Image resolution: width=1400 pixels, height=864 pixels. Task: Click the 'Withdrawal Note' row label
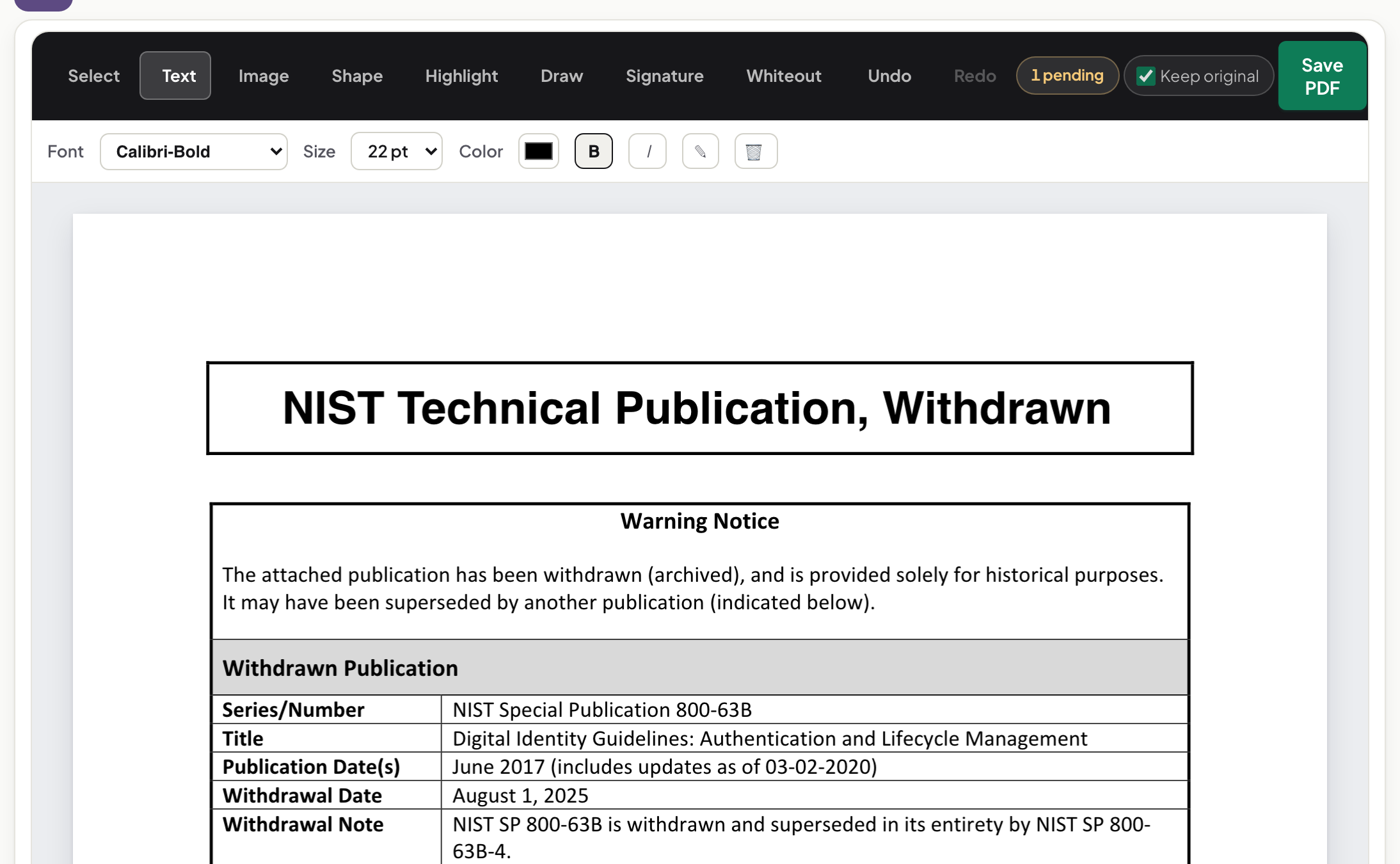click(303, 824)
